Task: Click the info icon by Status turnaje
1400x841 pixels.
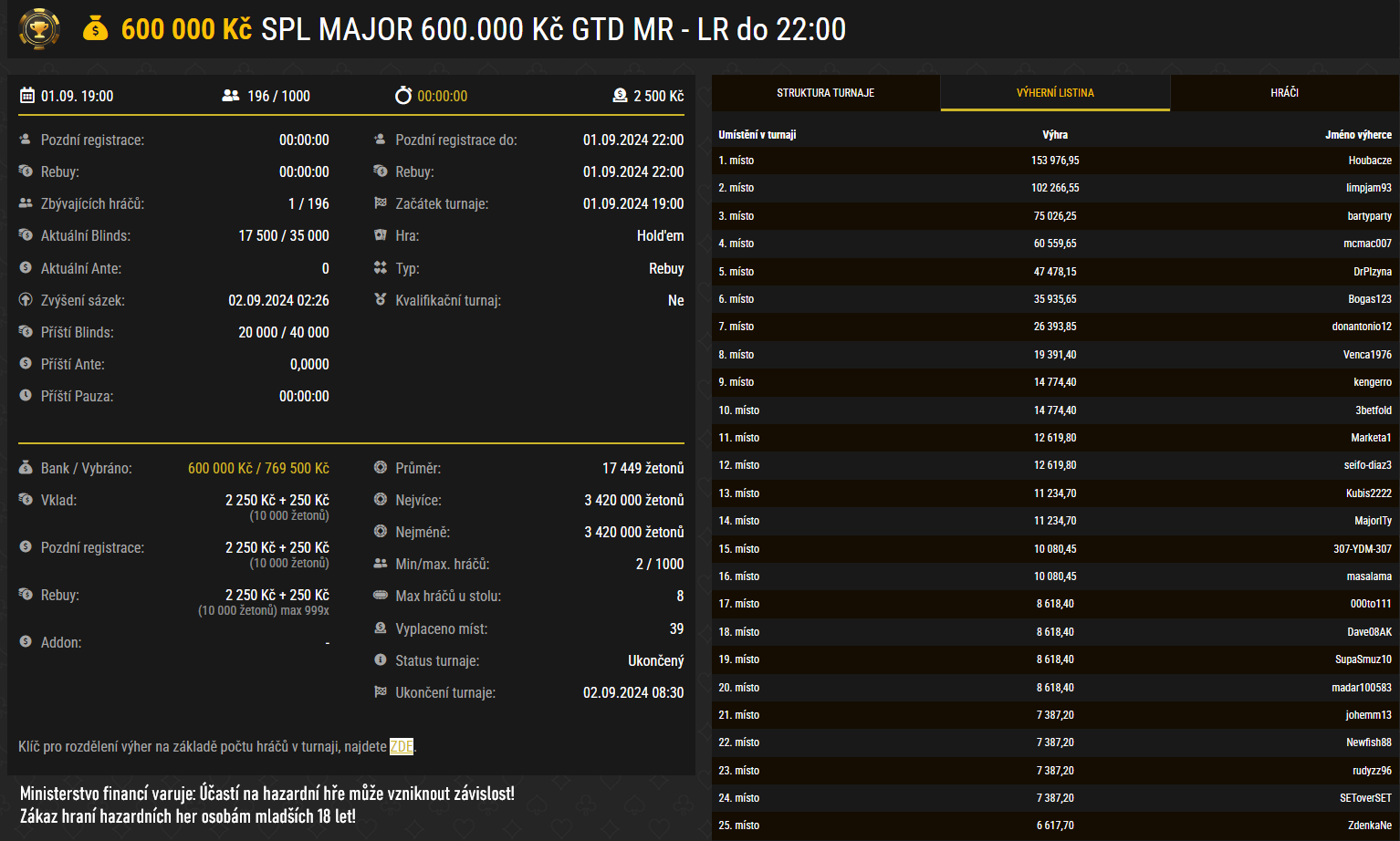Action: pos(381,660)
